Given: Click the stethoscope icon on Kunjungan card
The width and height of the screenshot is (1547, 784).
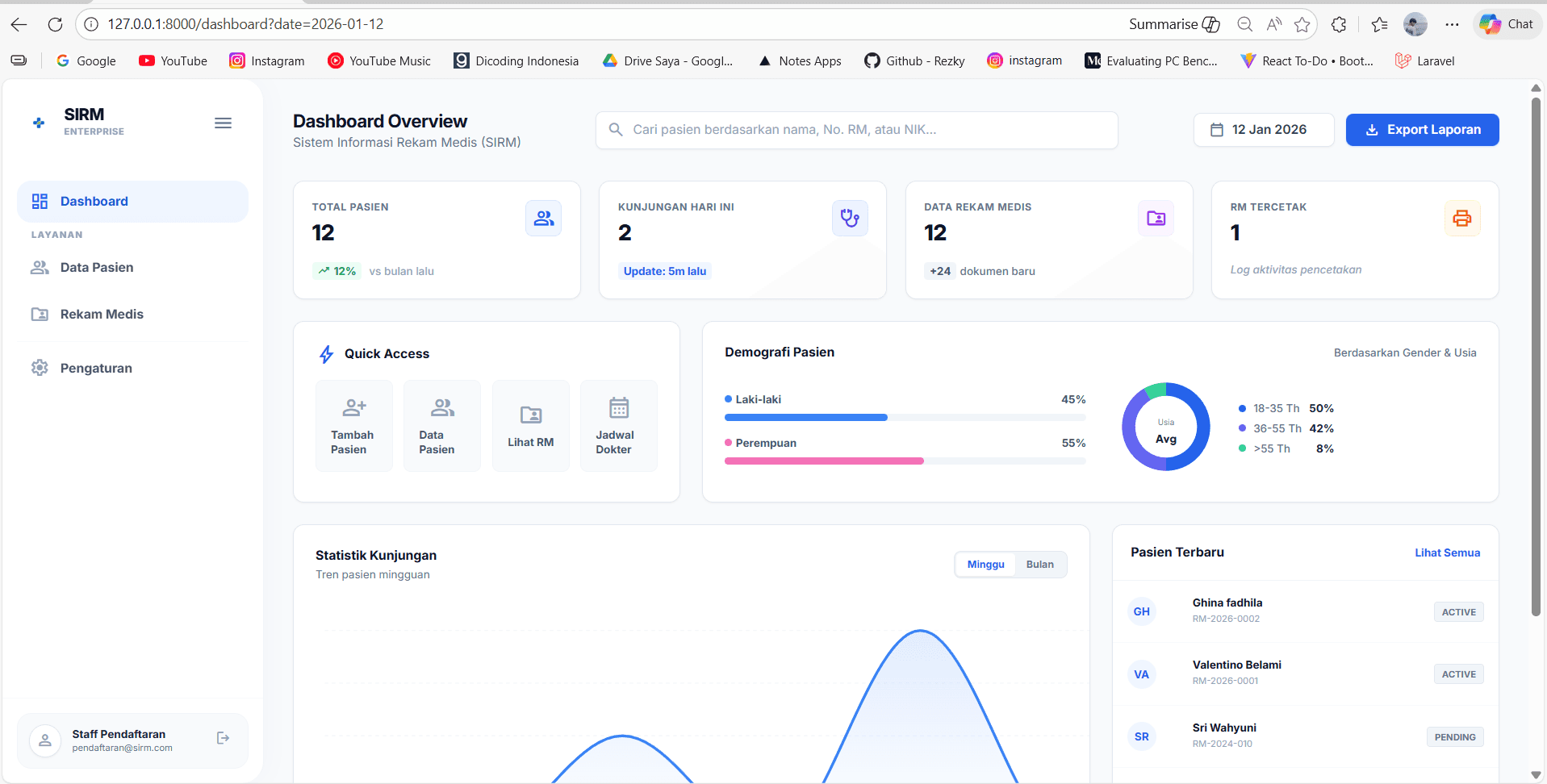Looking at the screenshot, I should point(850,219).
